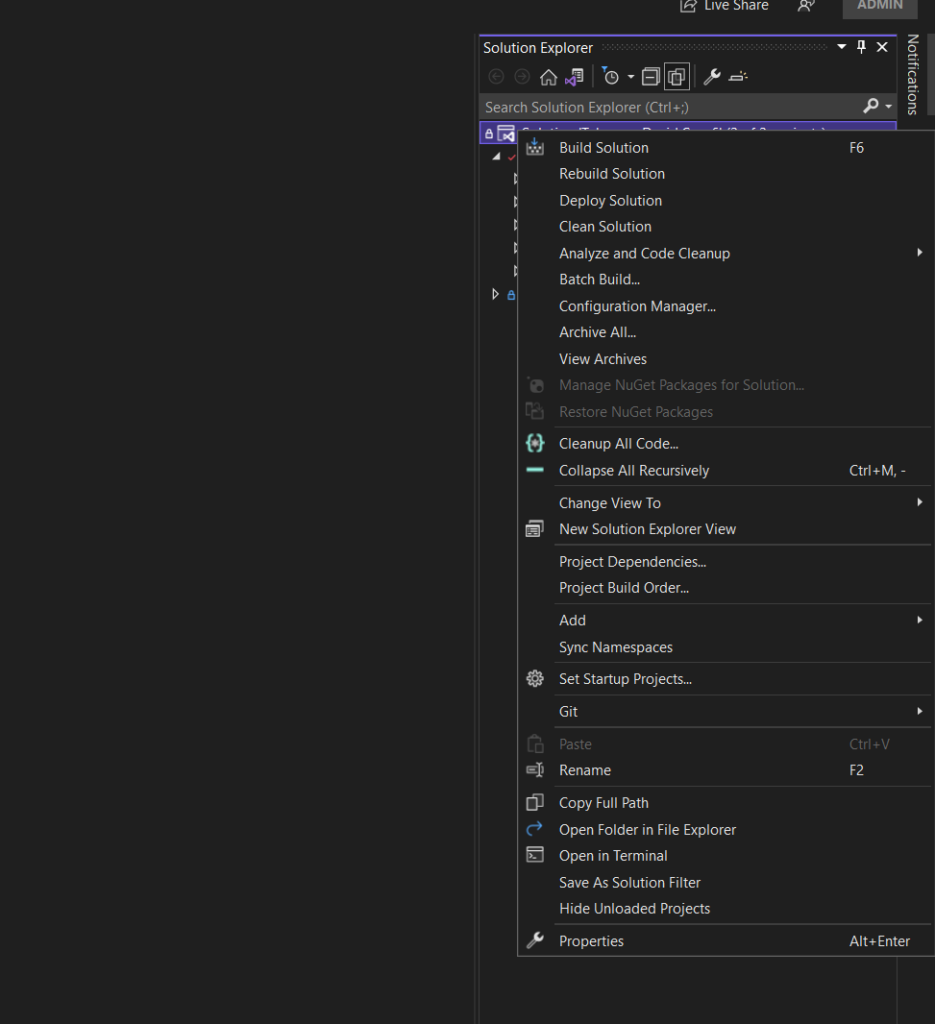Screen dimensions: 935x1024
Task: Select Build Solution from the context menu
Action: click(x=604, y=148)
